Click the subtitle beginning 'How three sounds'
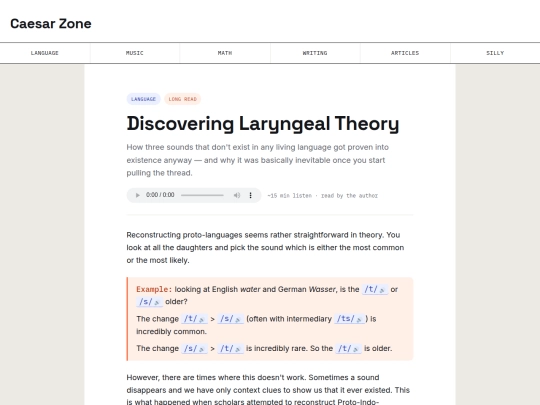Viewport: 540px width, 405px height. pos(258,160)
